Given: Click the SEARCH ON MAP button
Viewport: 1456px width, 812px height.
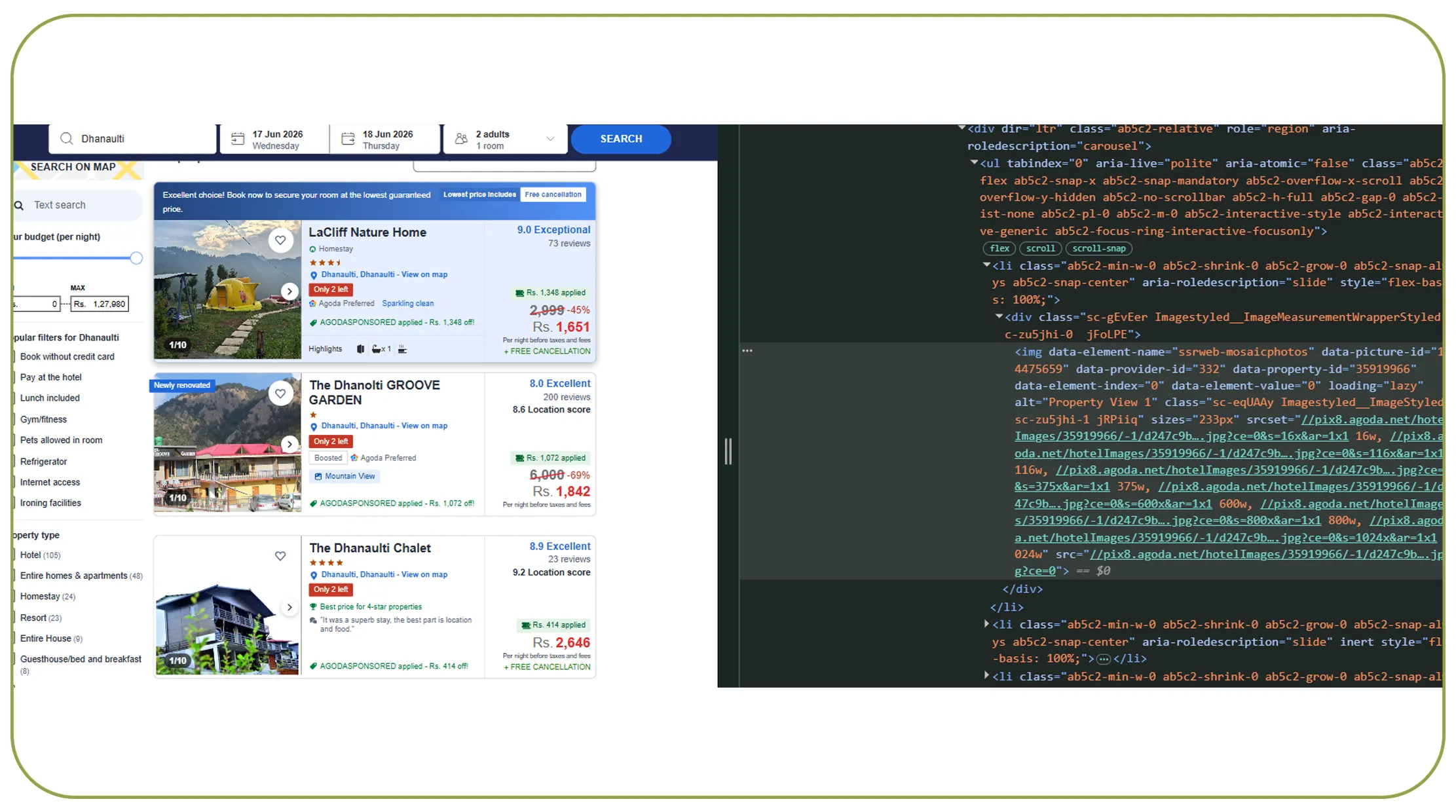Looking at the screenshot, I should pos(73,168).
